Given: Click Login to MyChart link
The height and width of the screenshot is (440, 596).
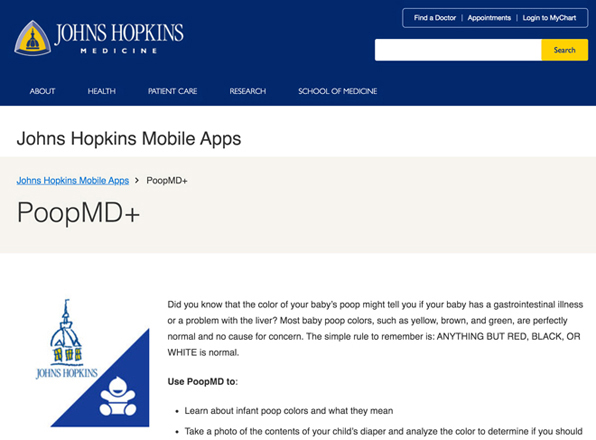Looking at the screenshot, I should point(549,18).
